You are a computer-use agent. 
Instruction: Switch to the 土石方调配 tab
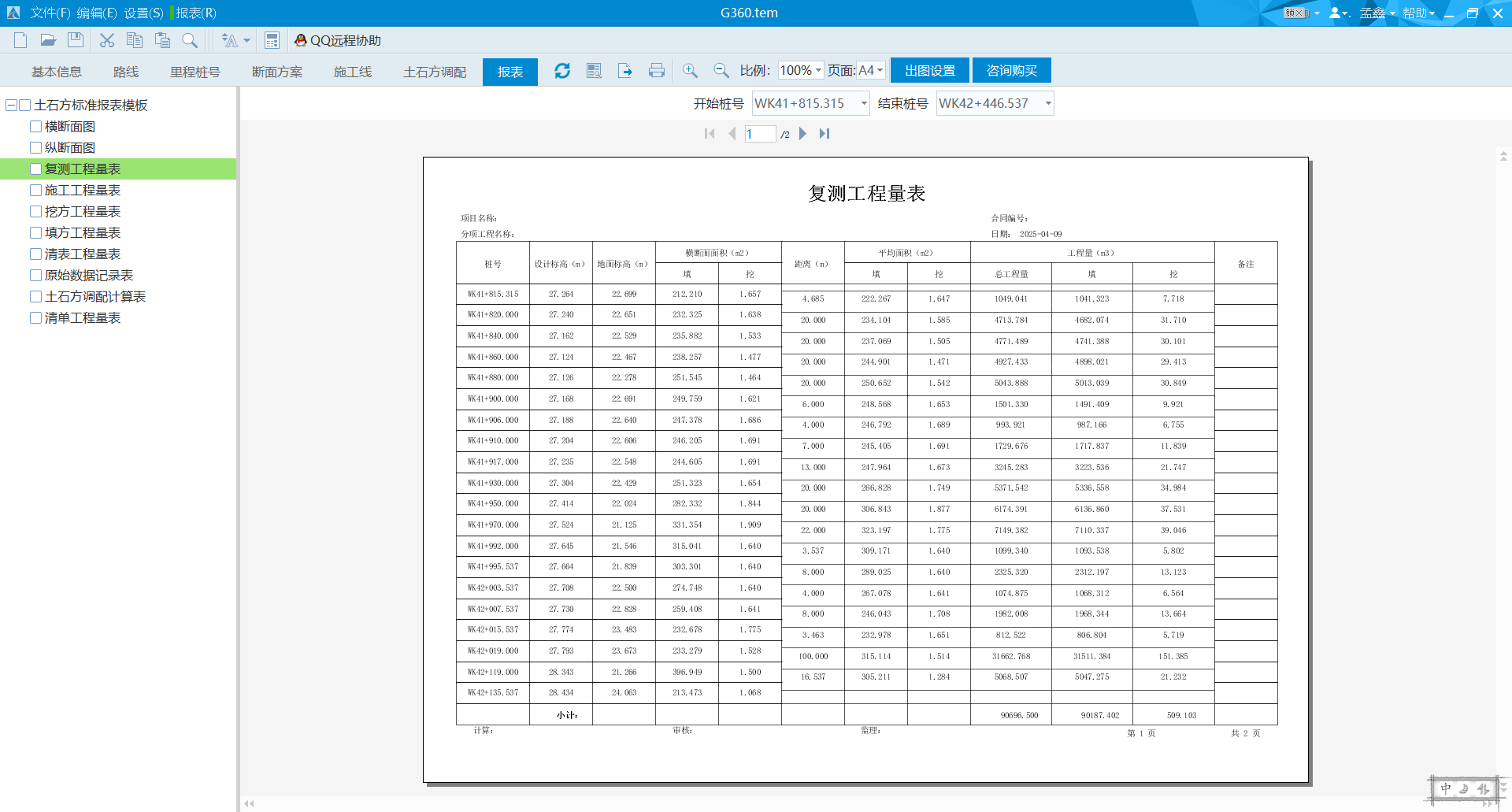pos(435,72)
